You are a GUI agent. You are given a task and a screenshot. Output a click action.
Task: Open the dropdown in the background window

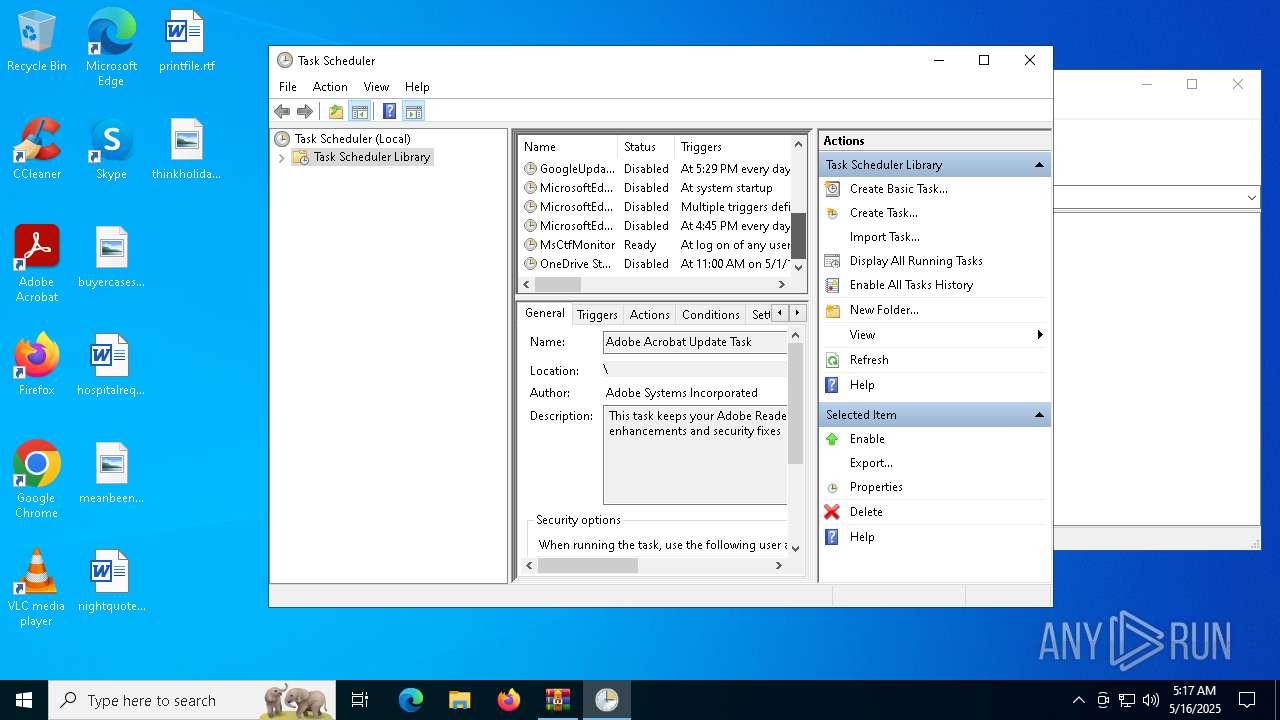1251,198
